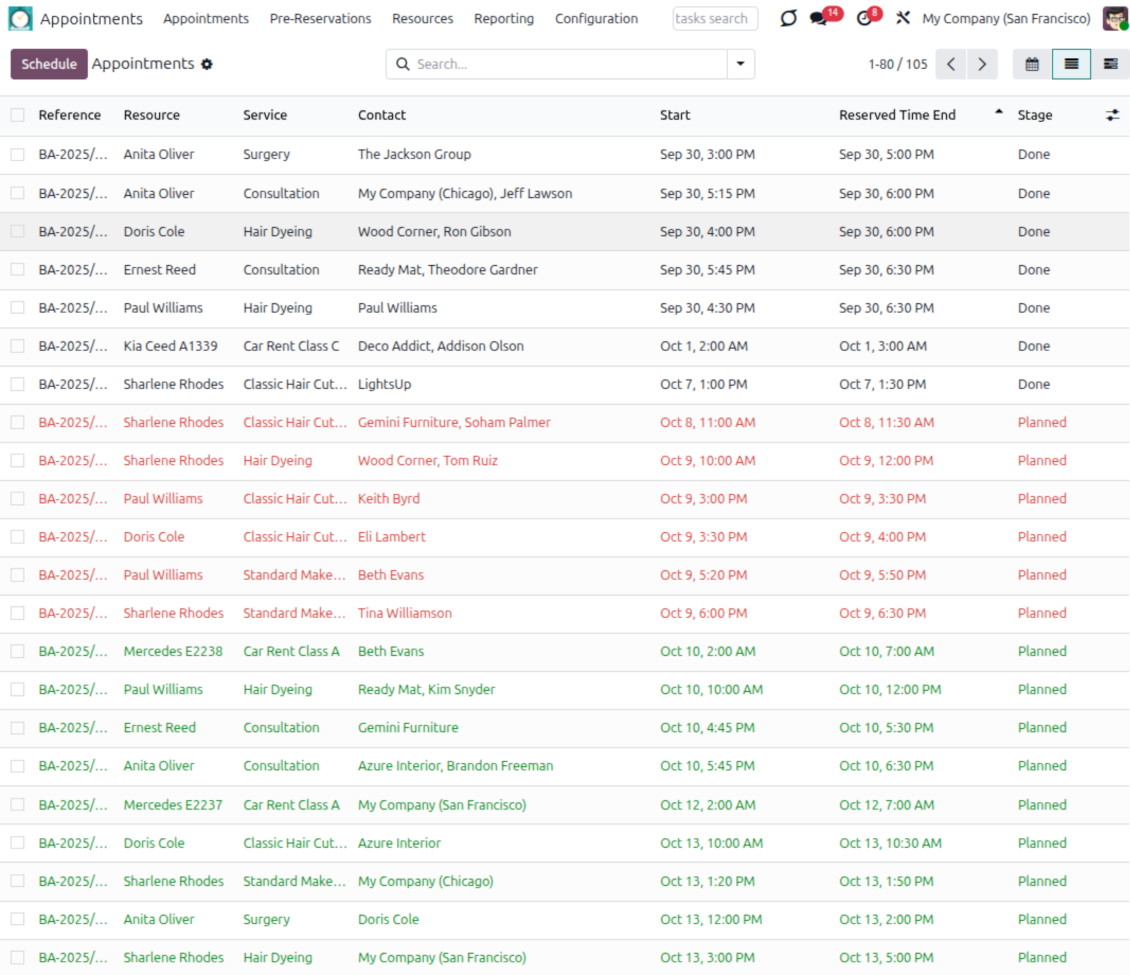Switch to the Gantt timeline view
1130x975 pixels.
pos(1110,64)
